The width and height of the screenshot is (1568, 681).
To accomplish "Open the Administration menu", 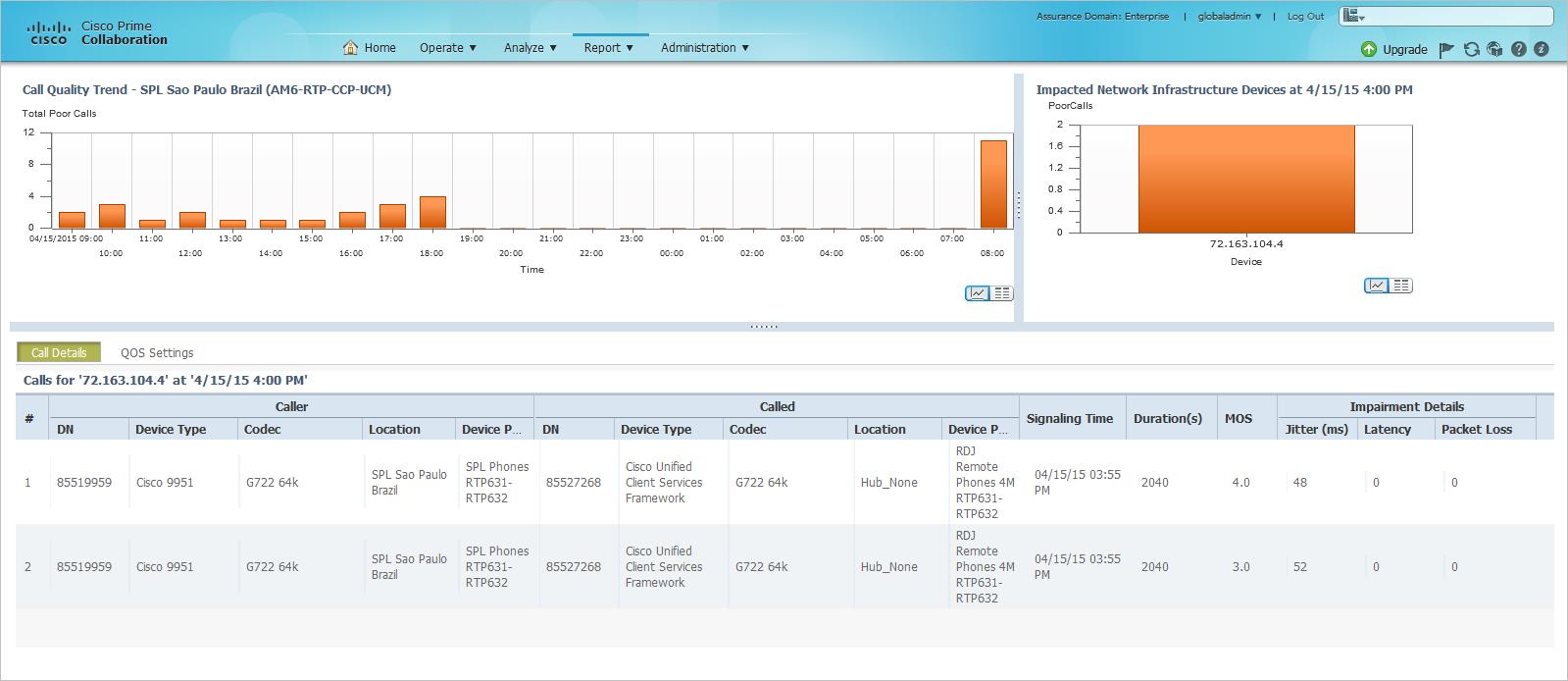I will pyautogui.click(x=704, y=47).
